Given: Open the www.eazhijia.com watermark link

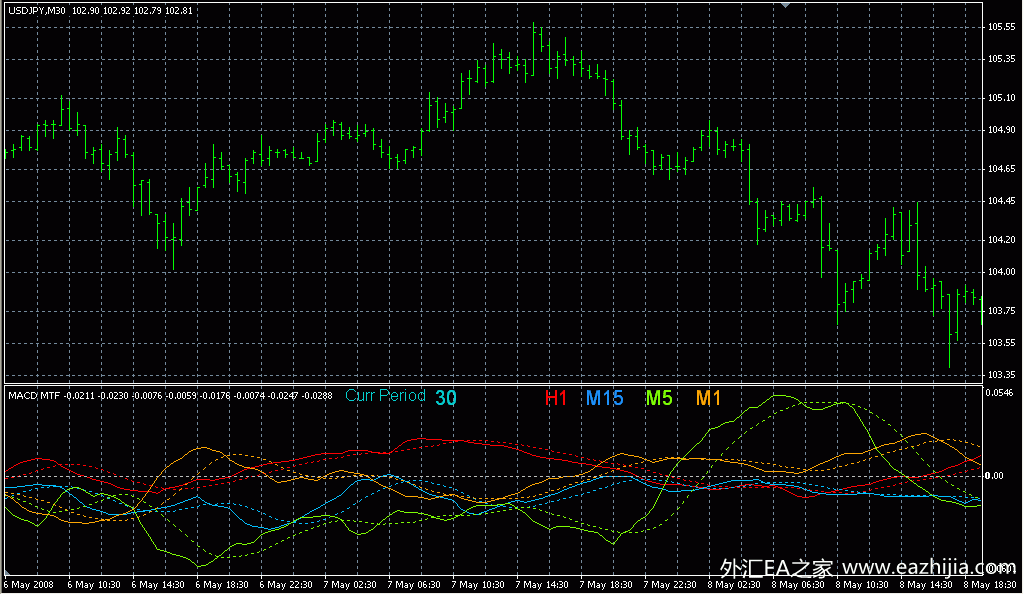Looking at the screenshot, I should point(927,566).
